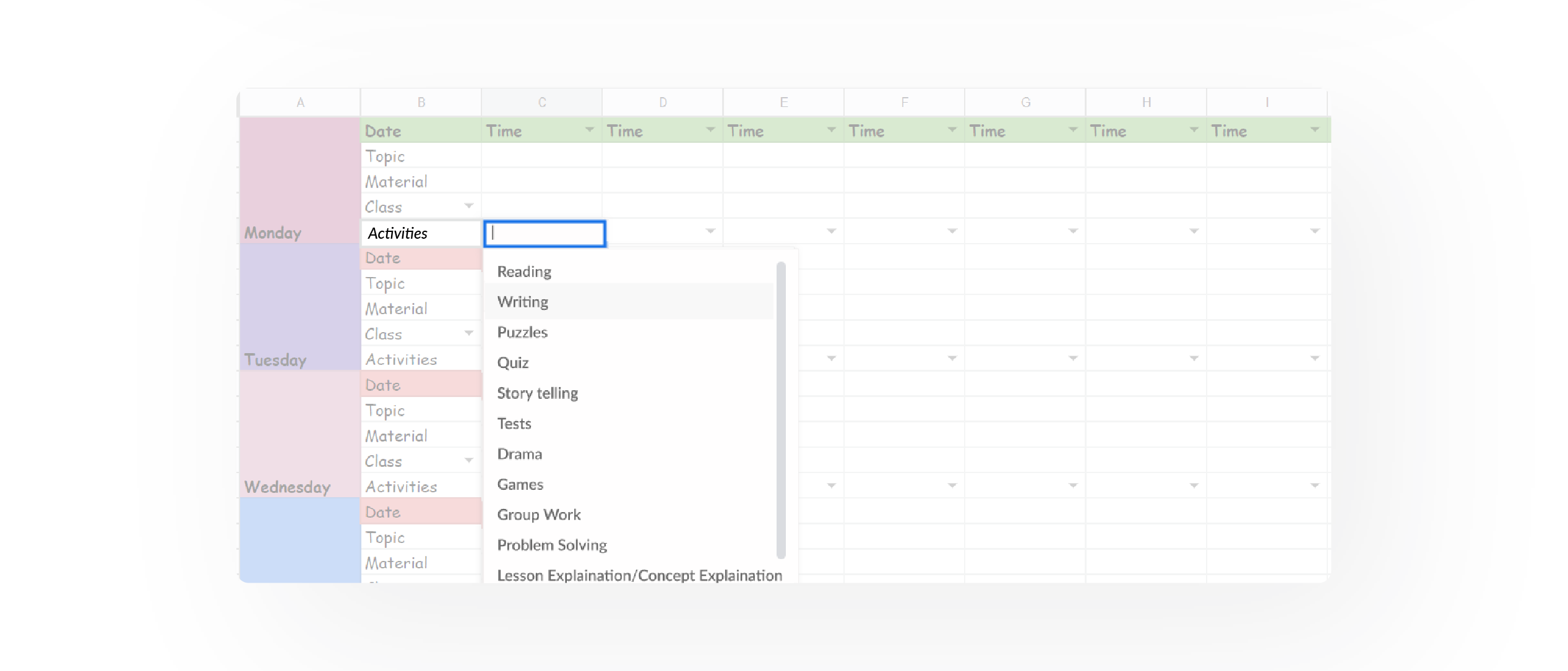Select Monday's Activities label cell
The width and height of the screenshot is (1568, 671).
pyautogui.click(x=421, y=233)
